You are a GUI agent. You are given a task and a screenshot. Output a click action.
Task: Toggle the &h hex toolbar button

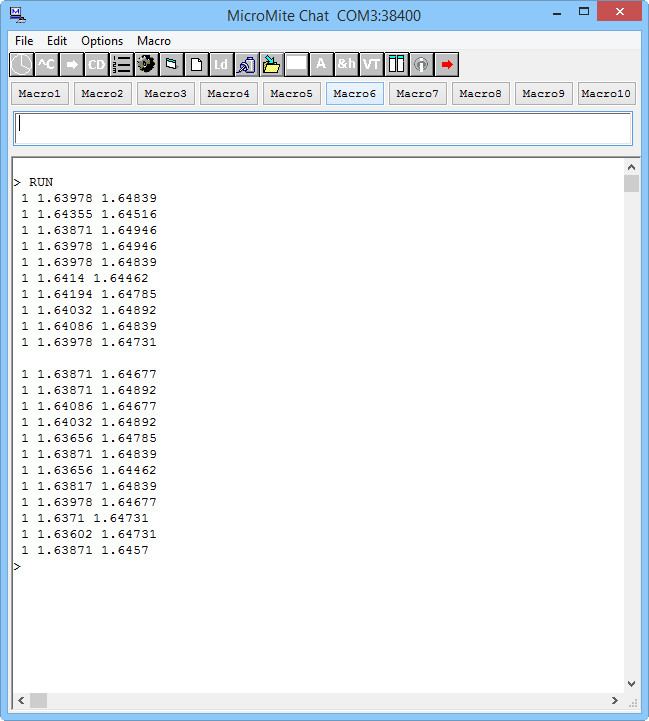pos(346,64)
